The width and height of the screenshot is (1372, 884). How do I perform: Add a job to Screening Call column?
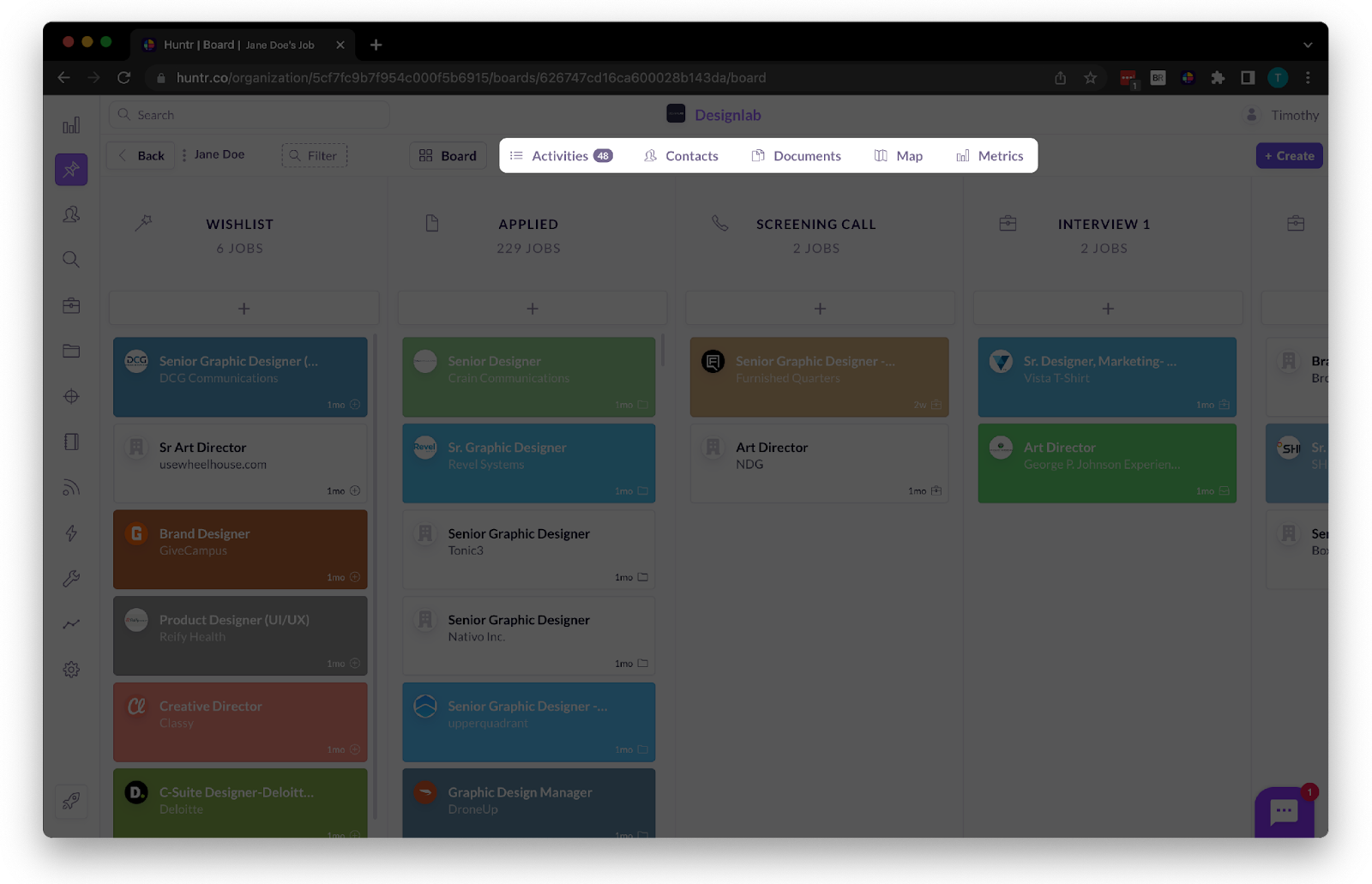tap(820, 308)
